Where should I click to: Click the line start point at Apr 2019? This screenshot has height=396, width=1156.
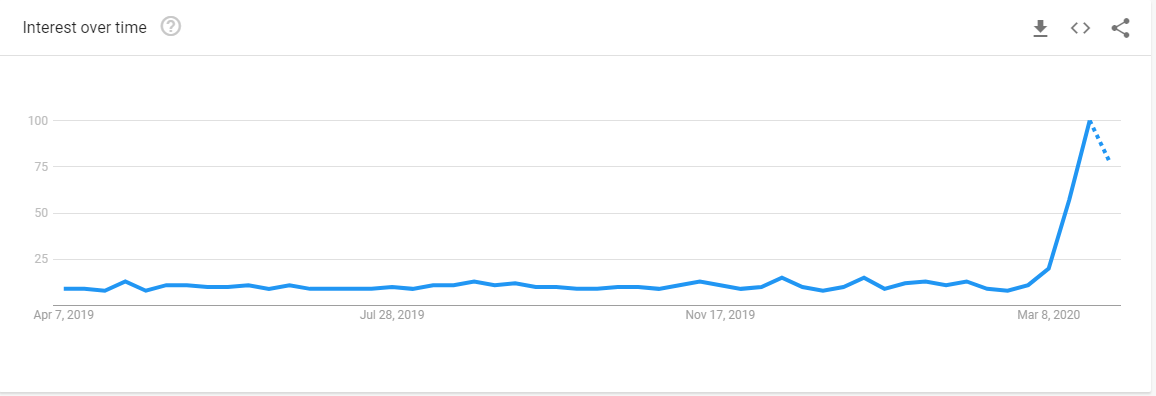point(65,288)
